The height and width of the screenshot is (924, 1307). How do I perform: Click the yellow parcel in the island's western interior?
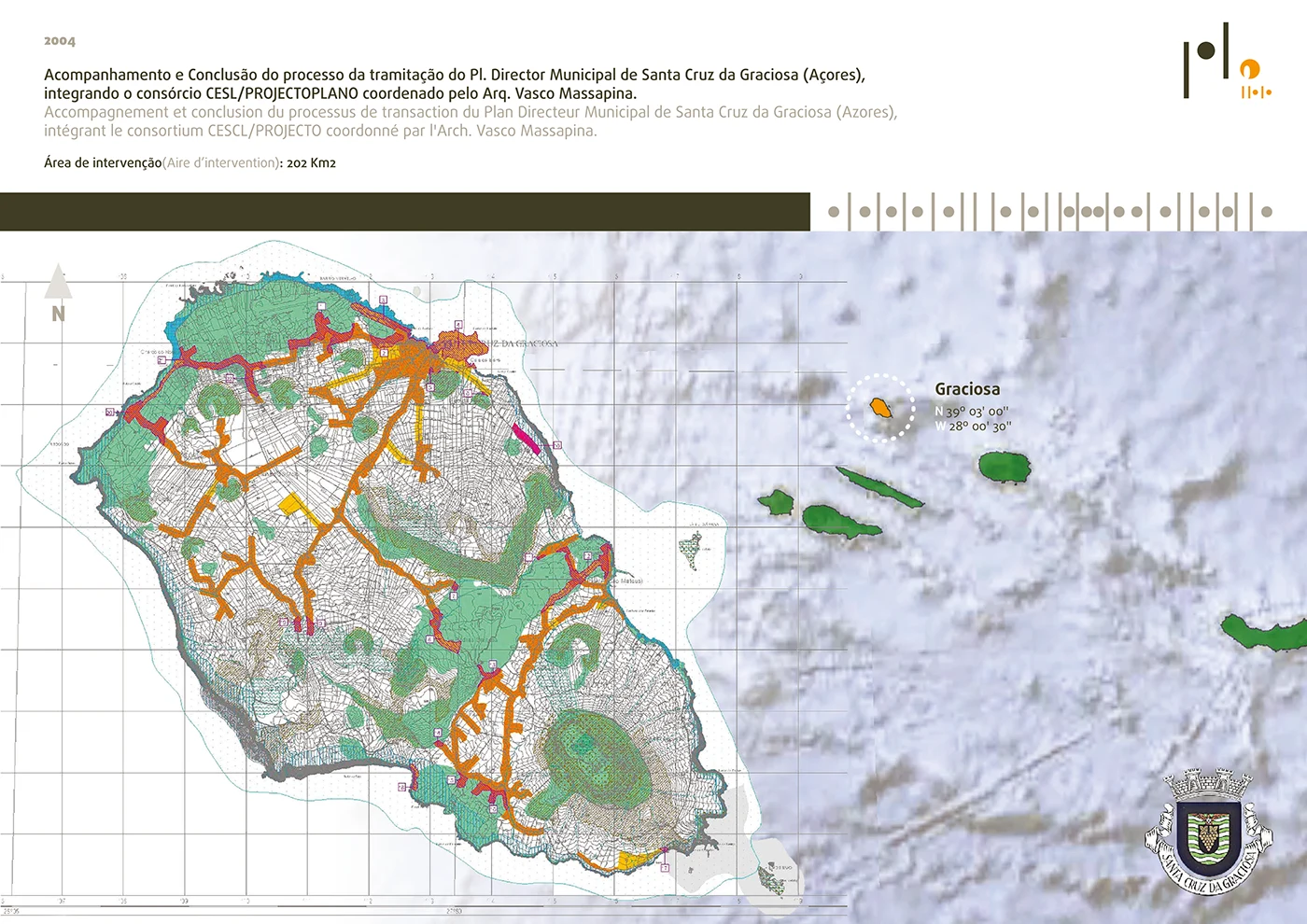point(293,505)
